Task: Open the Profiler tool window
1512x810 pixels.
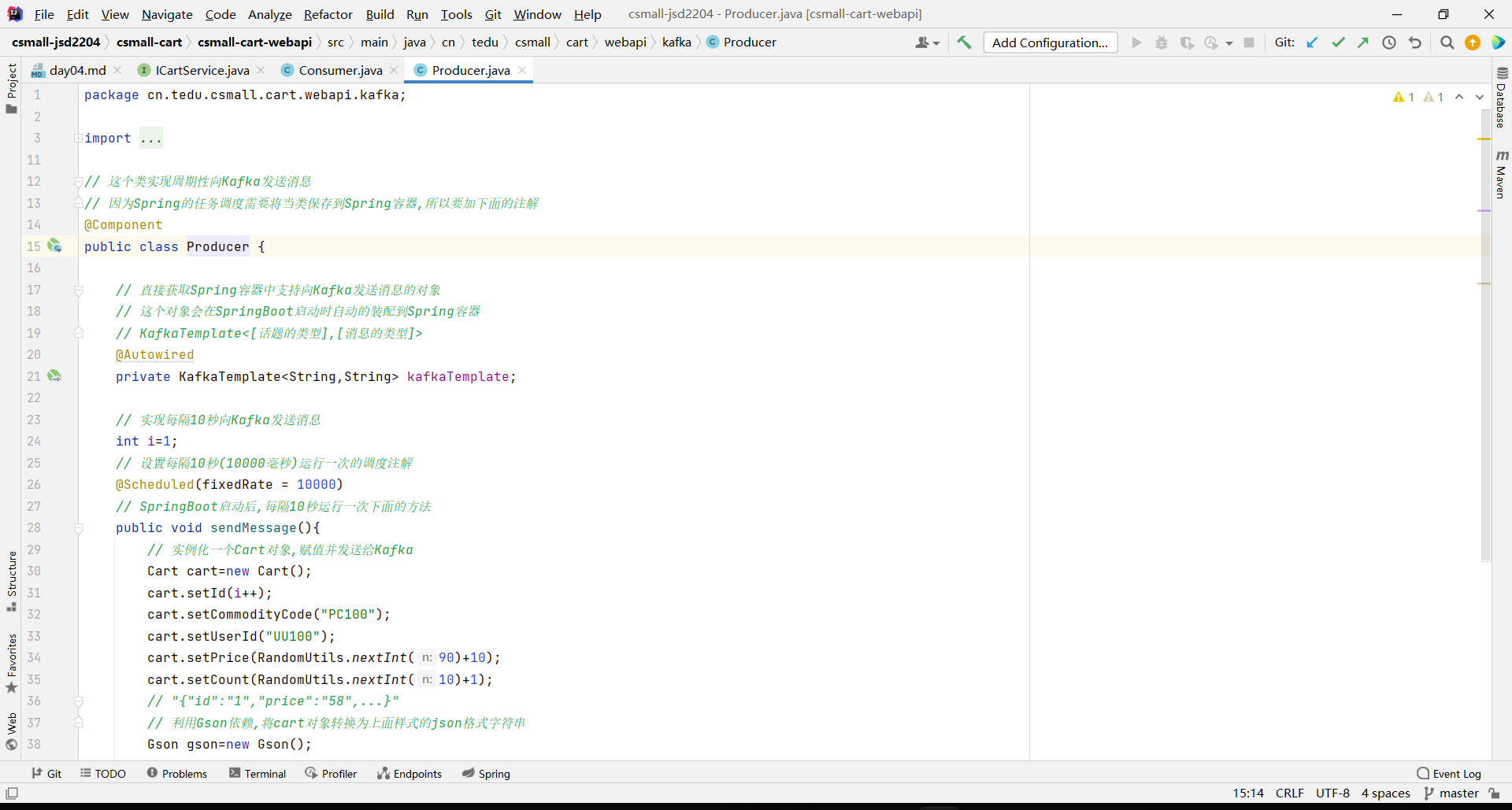Action: [x=331, y=774]
